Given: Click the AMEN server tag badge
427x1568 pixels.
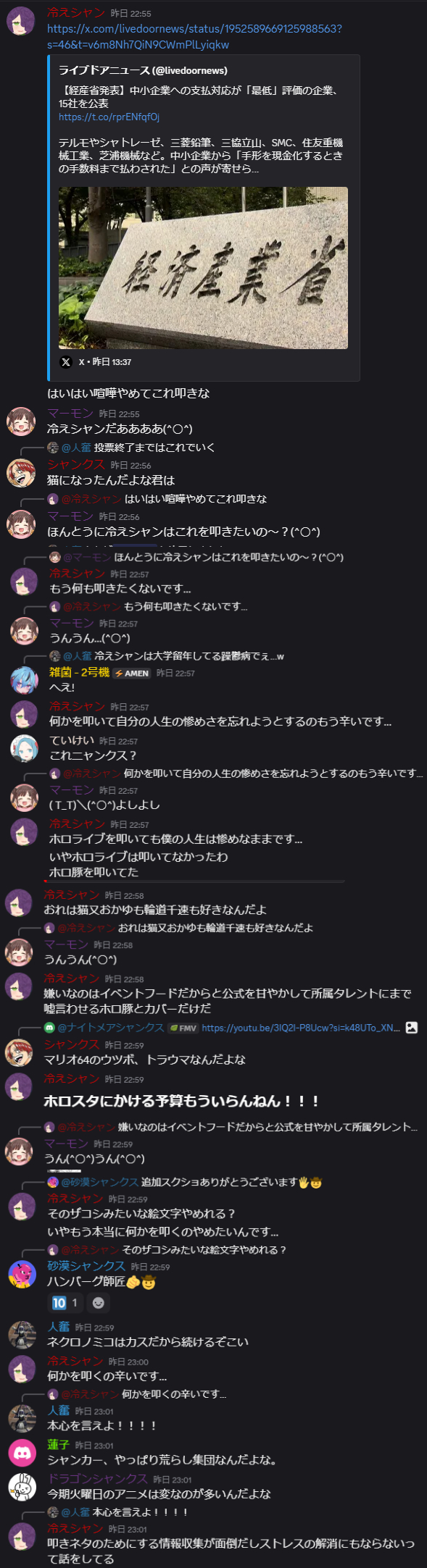Looking at the screenshot, I should click(x=131, y=673).
